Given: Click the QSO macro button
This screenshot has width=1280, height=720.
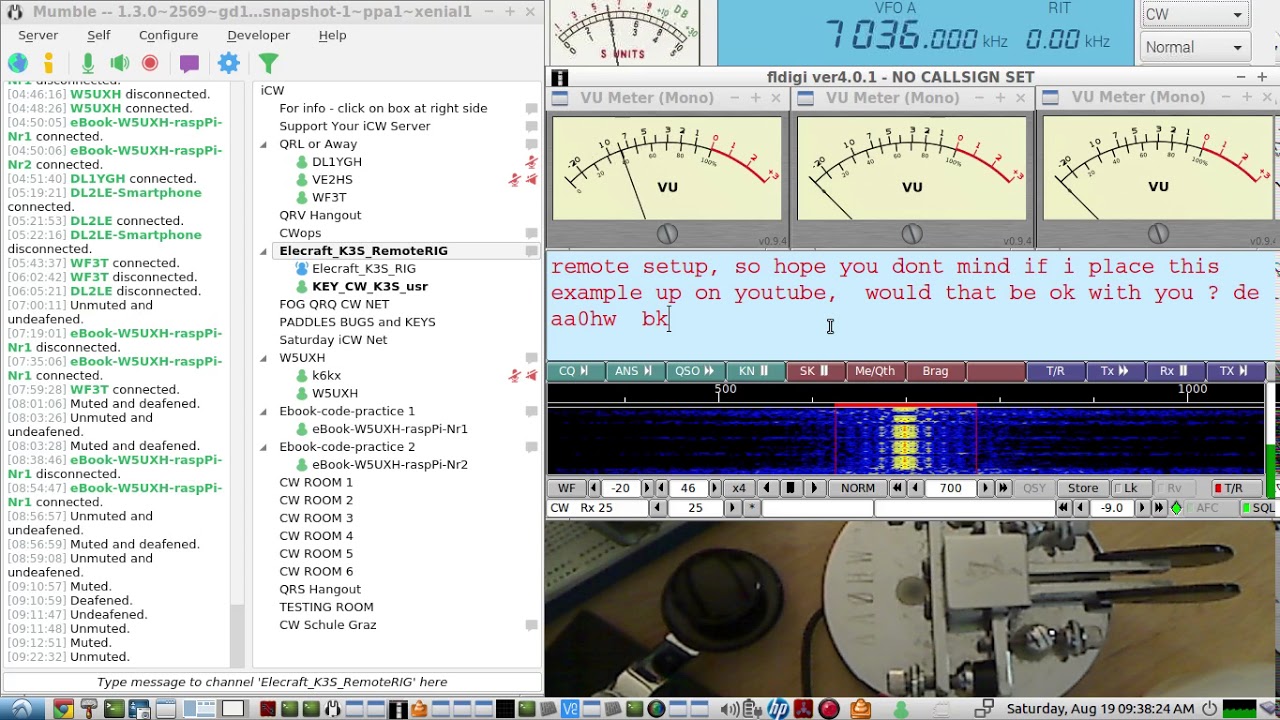Looking at the screenshot, I should [694, 371].
